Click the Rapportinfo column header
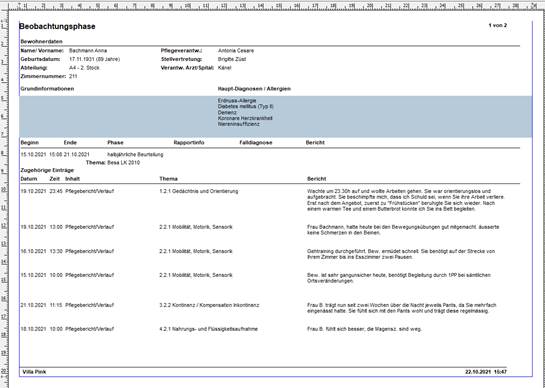Screen dimensions: 545x388 189,143
